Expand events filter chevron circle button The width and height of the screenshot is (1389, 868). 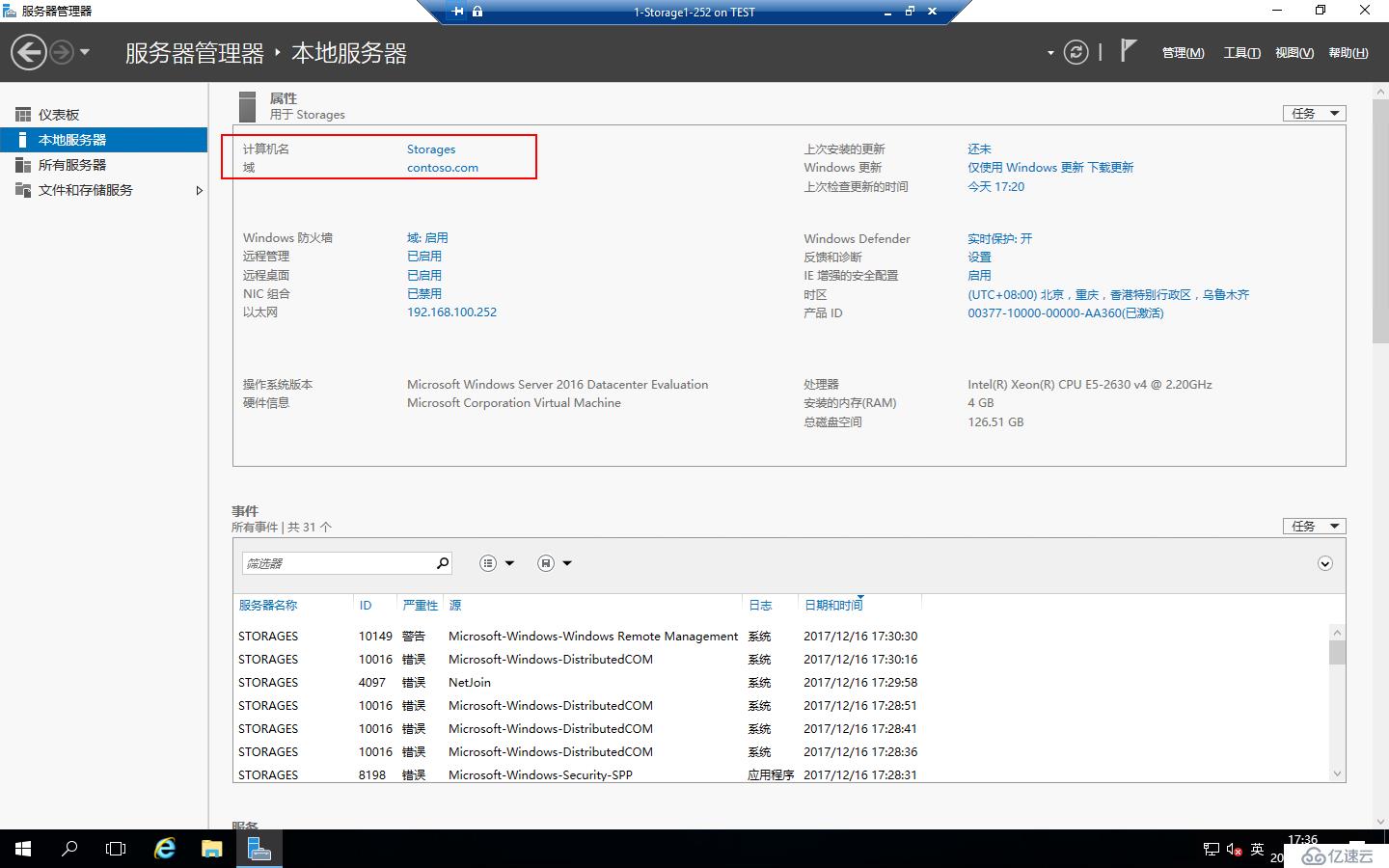click(1325, 563)
